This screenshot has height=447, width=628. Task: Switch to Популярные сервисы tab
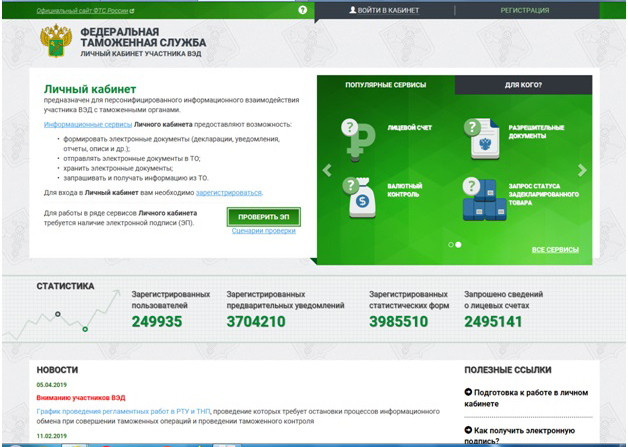coord(386,85)
